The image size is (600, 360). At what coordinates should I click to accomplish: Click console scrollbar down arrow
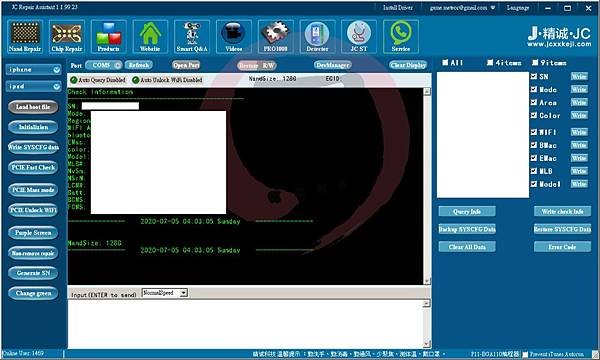coord(427,281)
